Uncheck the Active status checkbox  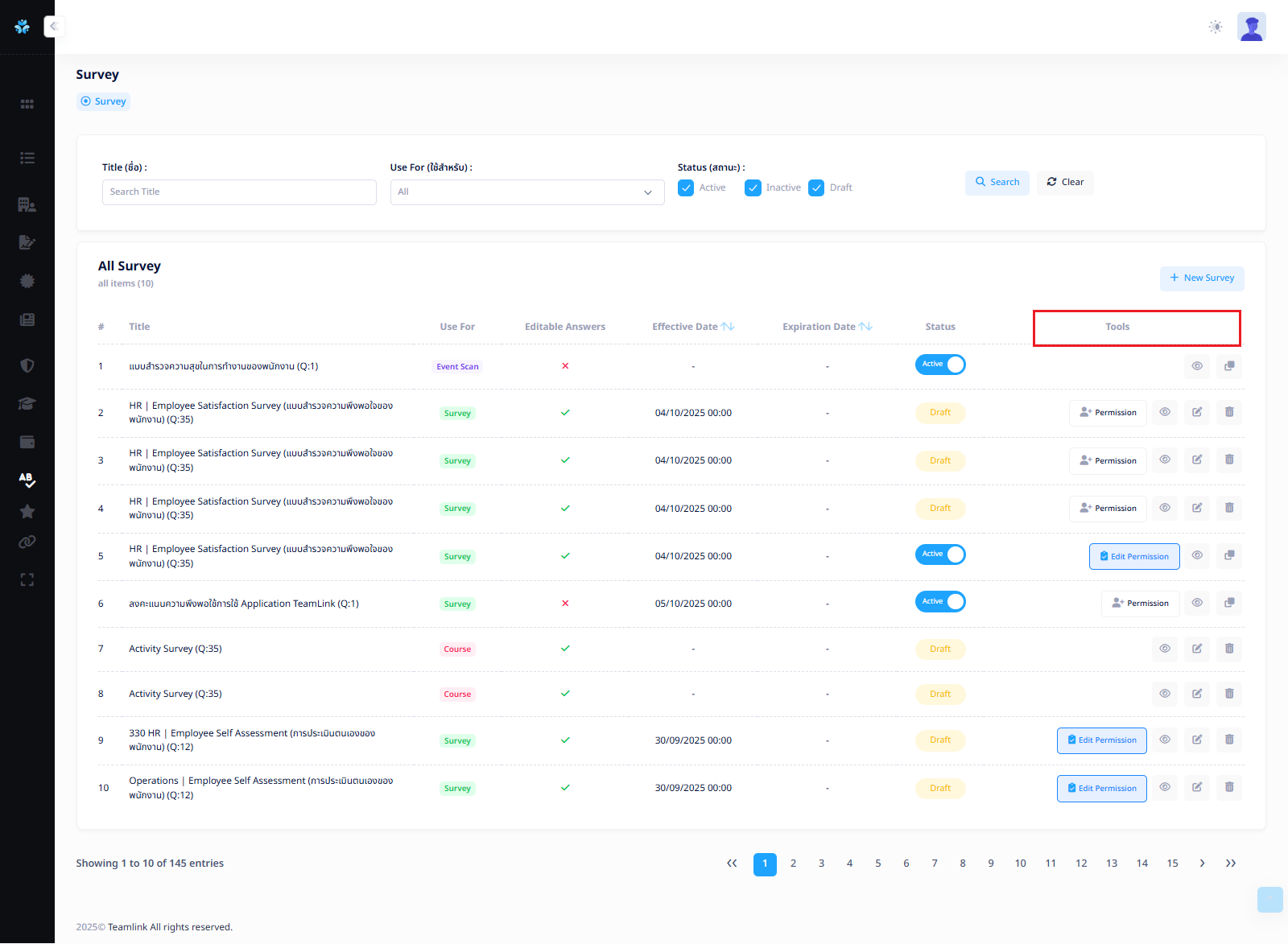686,188
